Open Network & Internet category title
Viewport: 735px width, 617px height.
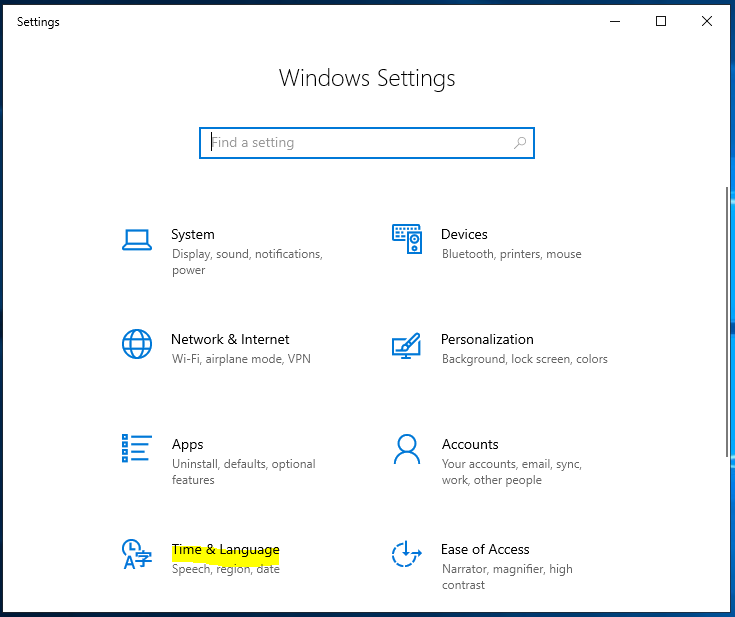coord(230,339)
